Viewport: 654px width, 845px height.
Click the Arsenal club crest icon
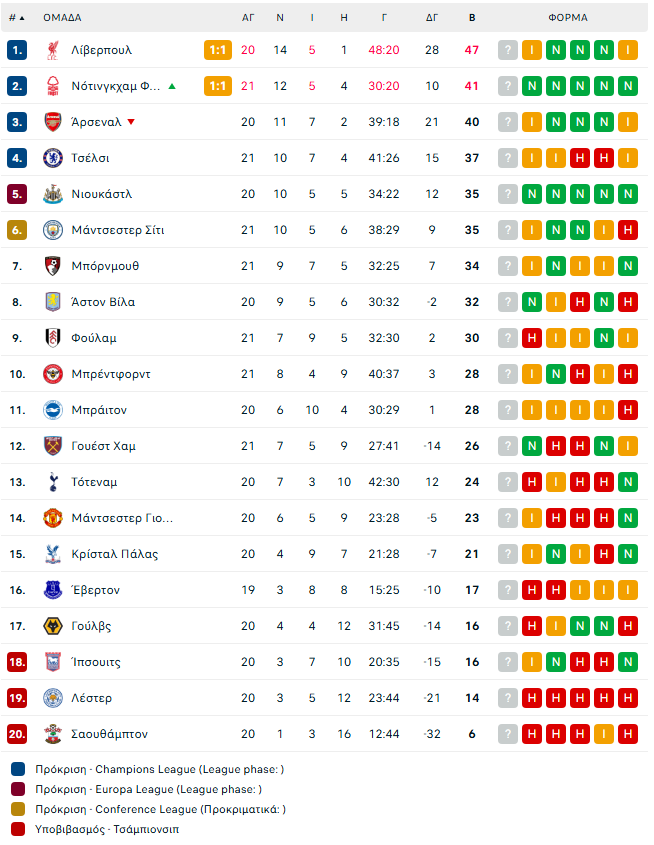click(53, 122)
